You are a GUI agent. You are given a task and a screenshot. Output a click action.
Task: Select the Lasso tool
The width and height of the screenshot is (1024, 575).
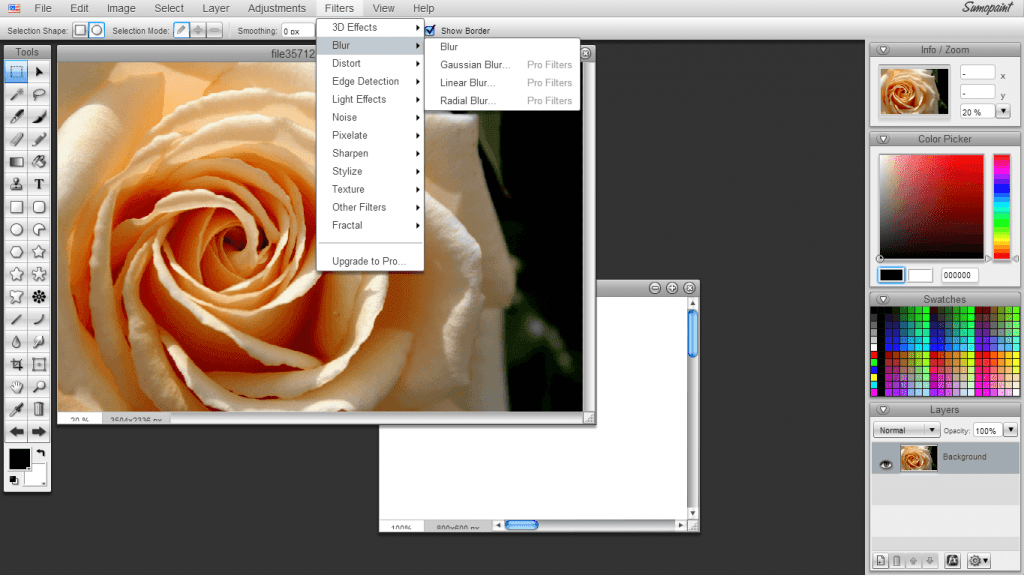pyautogui.click(x=39, y=94)
